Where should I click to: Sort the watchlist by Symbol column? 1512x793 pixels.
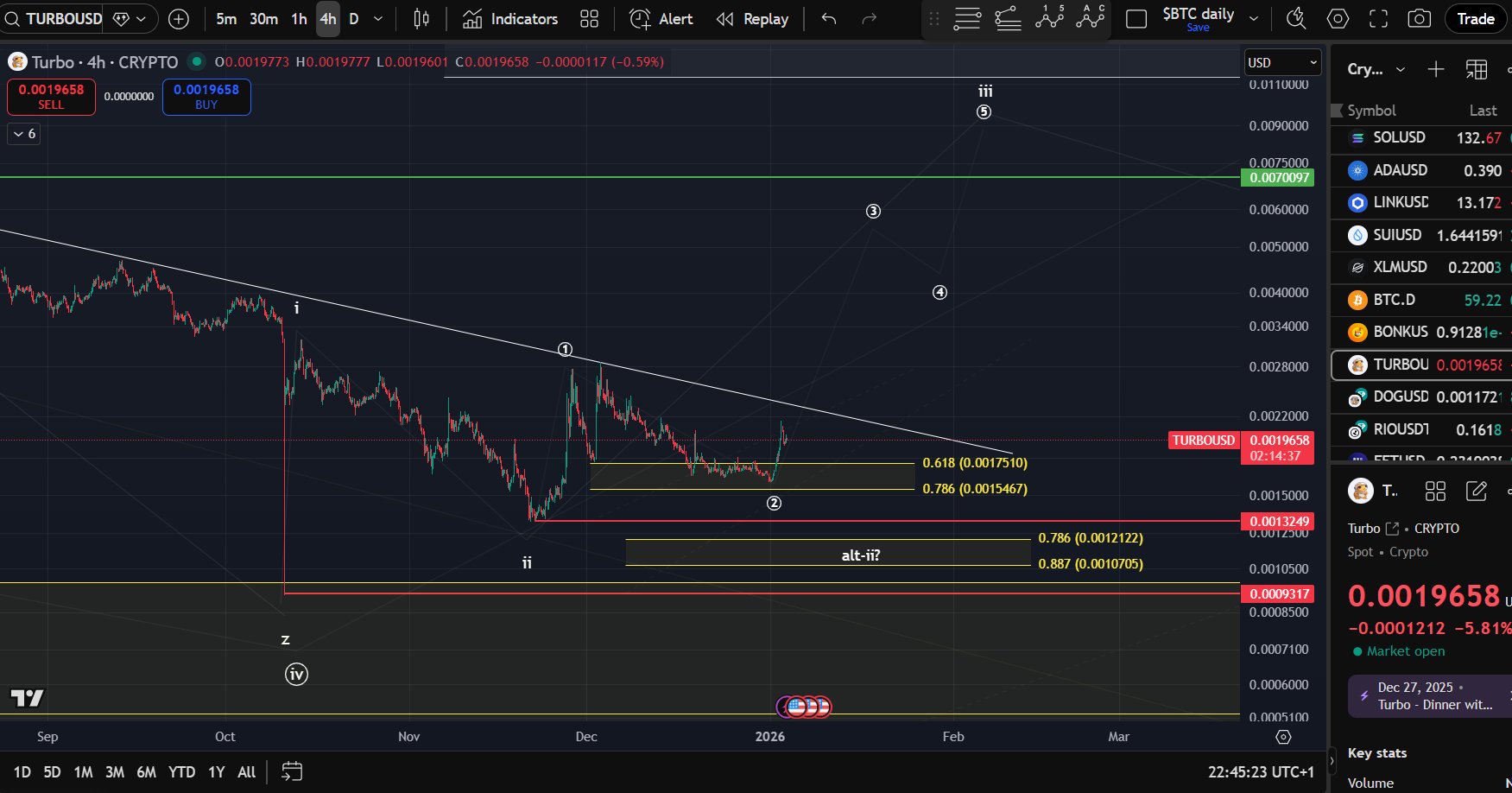(x=1371, y=111)
